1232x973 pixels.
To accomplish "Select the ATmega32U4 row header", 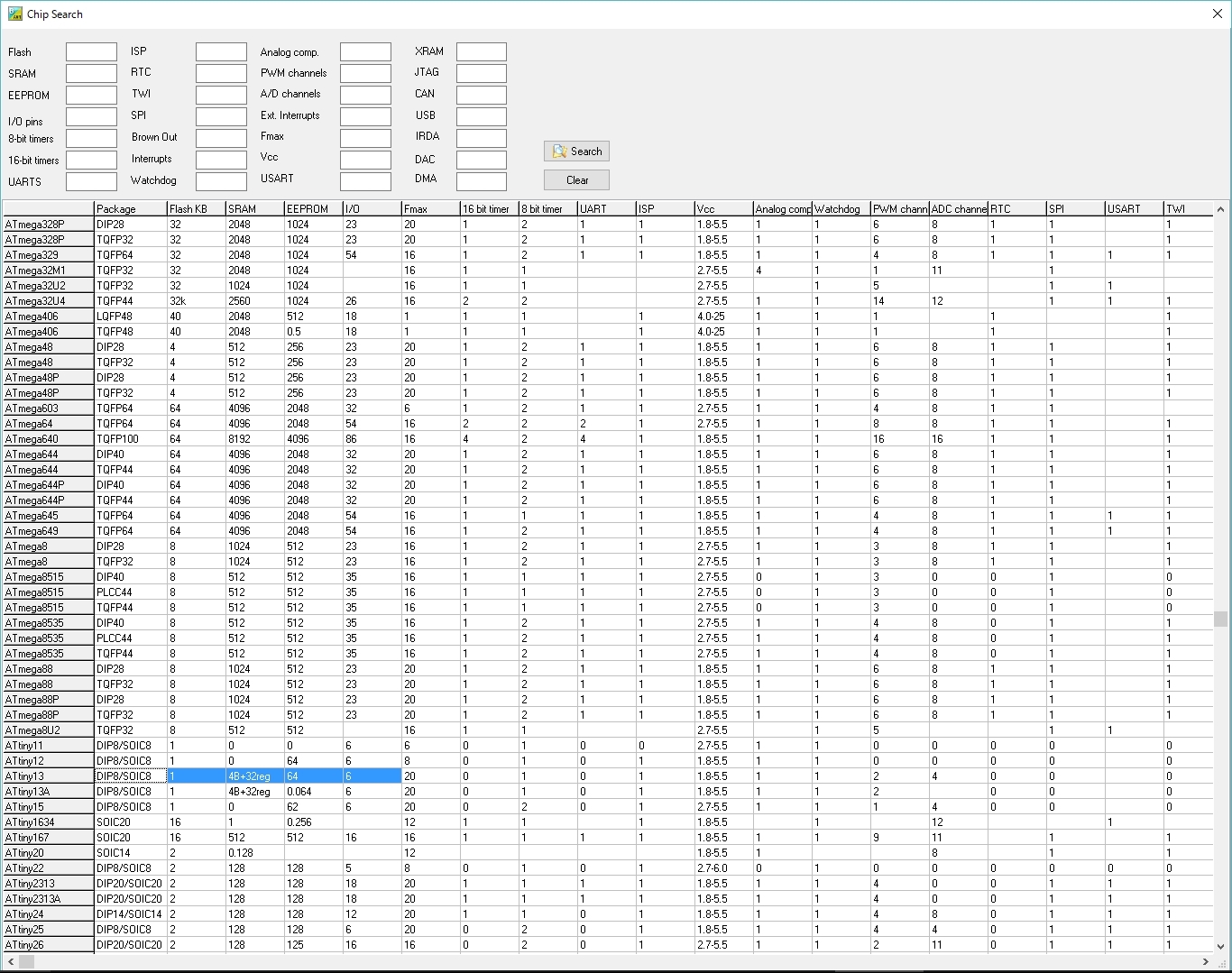I will click(48, 301).
